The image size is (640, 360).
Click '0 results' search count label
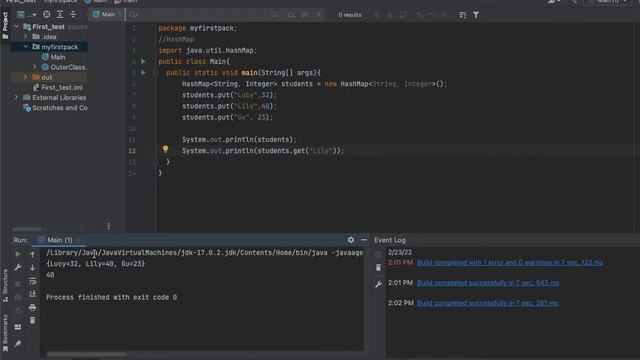(350, 15)
